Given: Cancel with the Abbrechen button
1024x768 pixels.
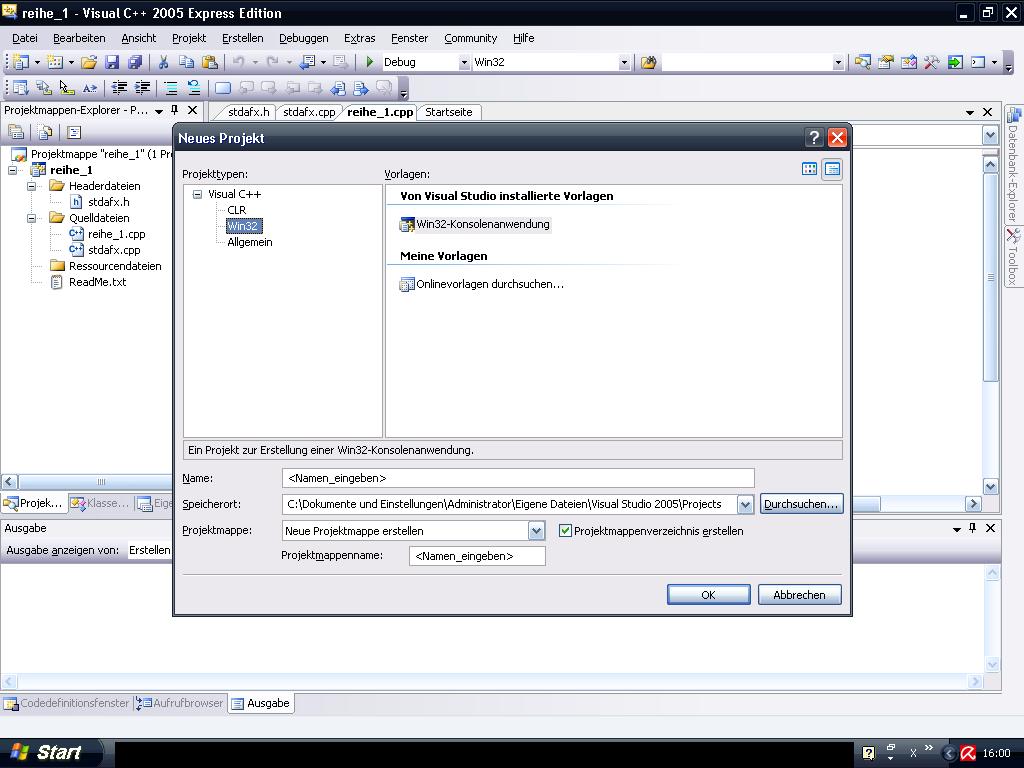Looking at the screenshot, I should [799, 595].
